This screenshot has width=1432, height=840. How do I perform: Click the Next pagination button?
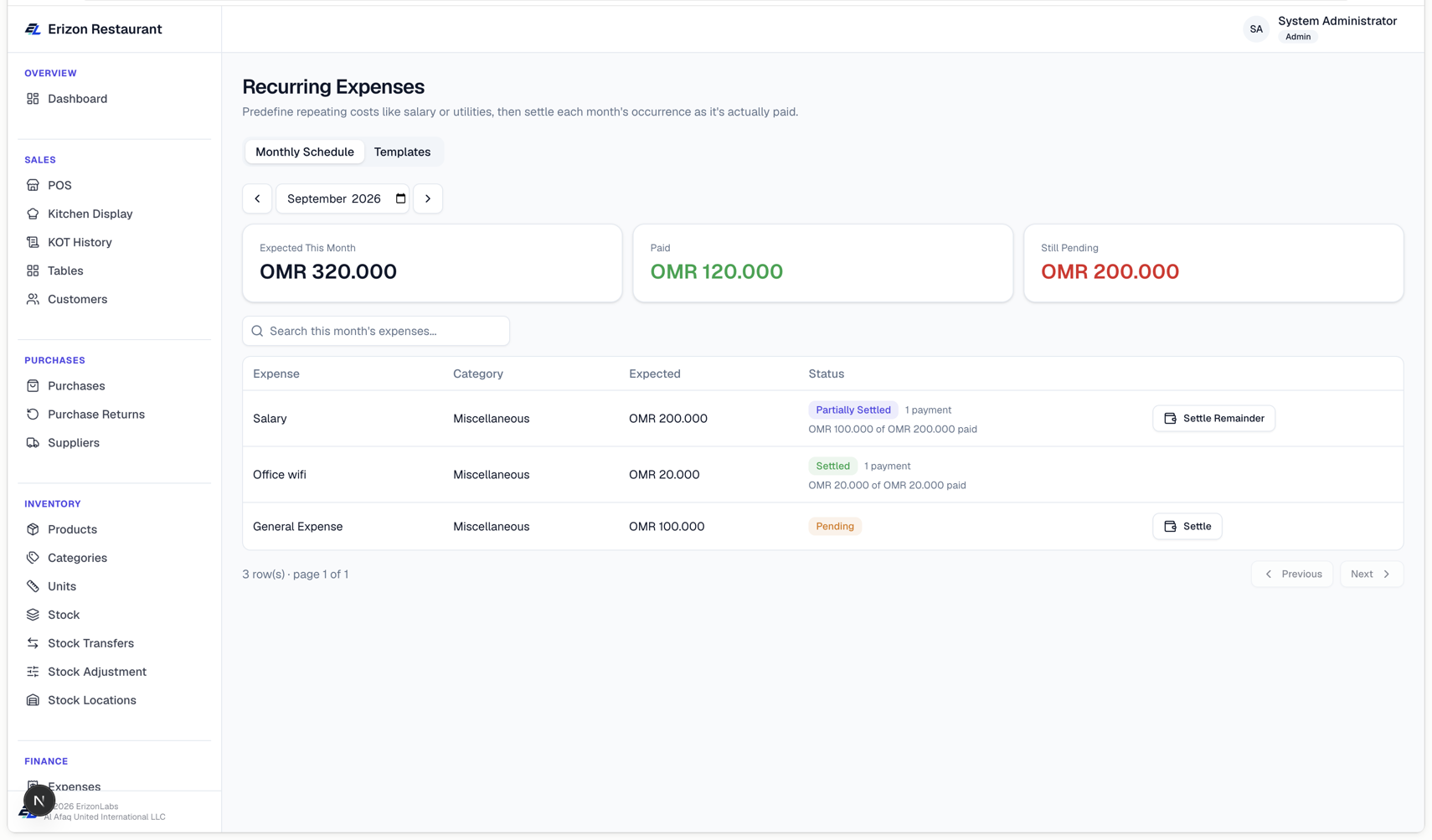[1371, 575]
